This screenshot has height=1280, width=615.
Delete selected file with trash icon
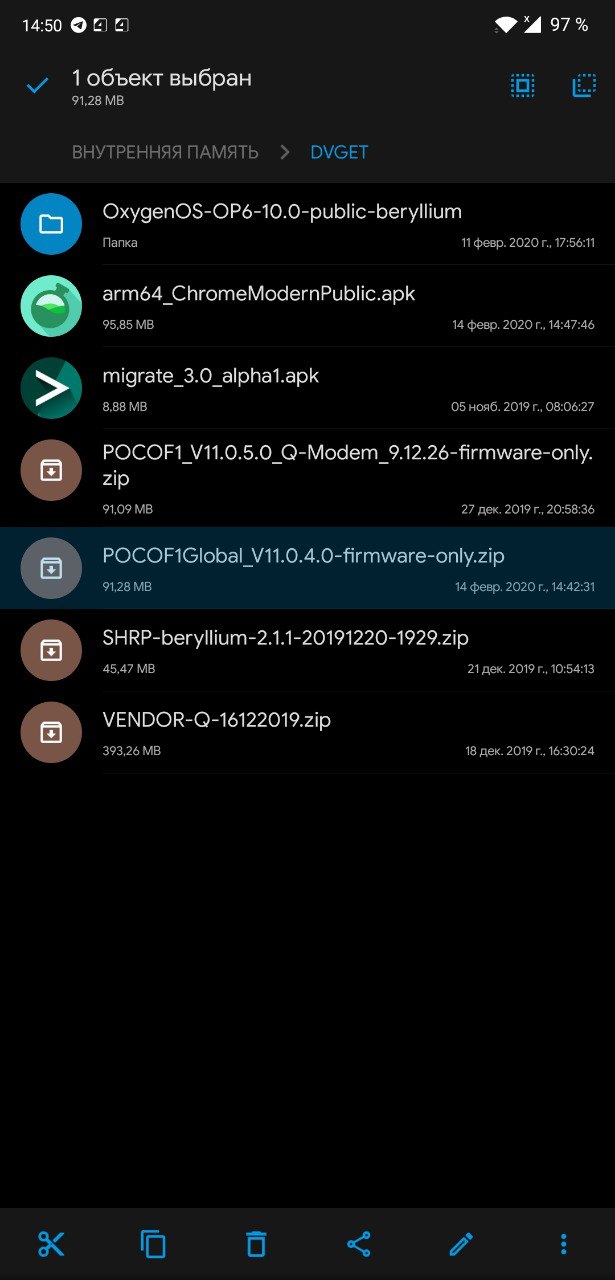coord(256,1244)
